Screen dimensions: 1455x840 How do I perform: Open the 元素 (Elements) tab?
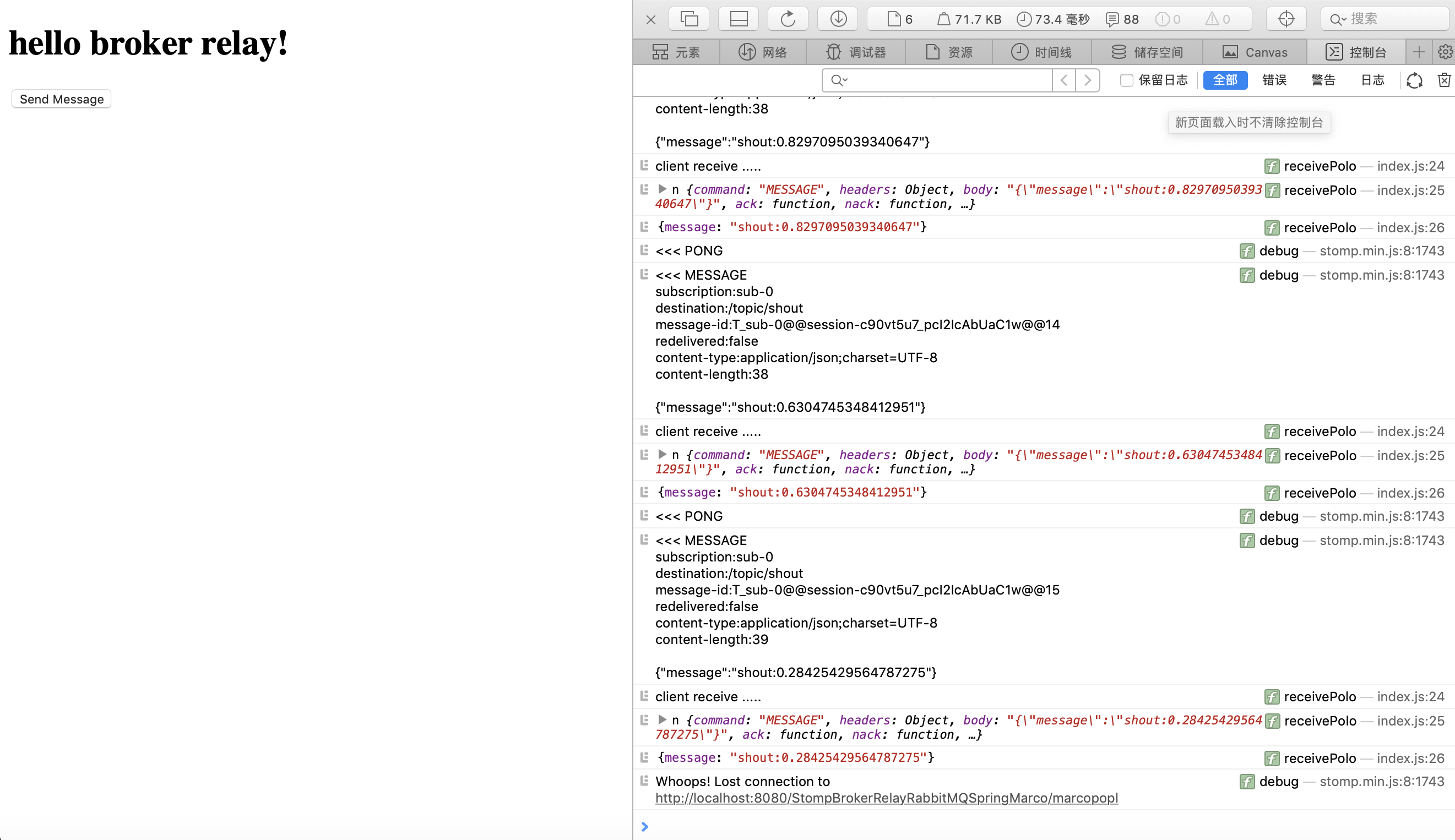click(676, 52)
